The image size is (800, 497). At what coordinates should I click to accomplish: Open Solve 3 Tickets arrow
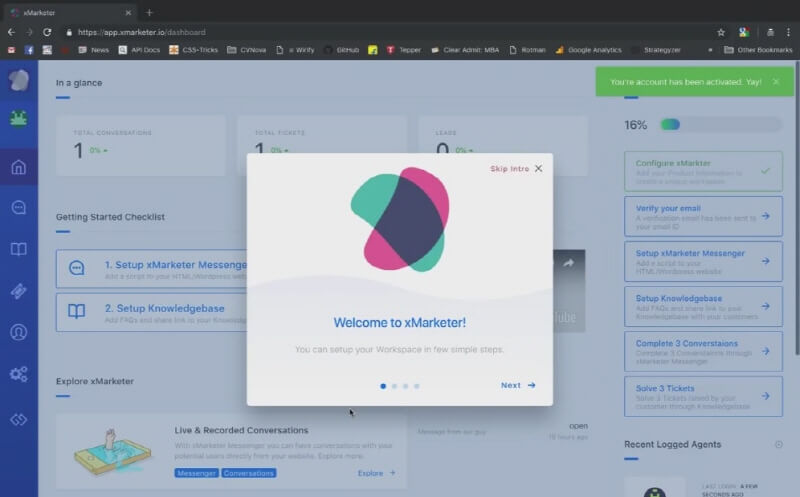pos(765,396)
